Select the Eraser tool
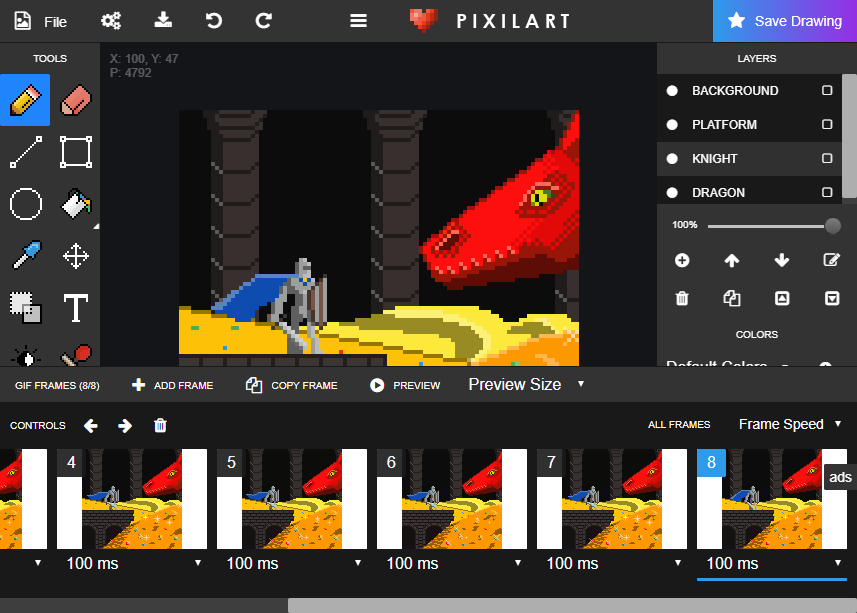The width and height of the screenshot is (857, 613). tap(76, 100)
